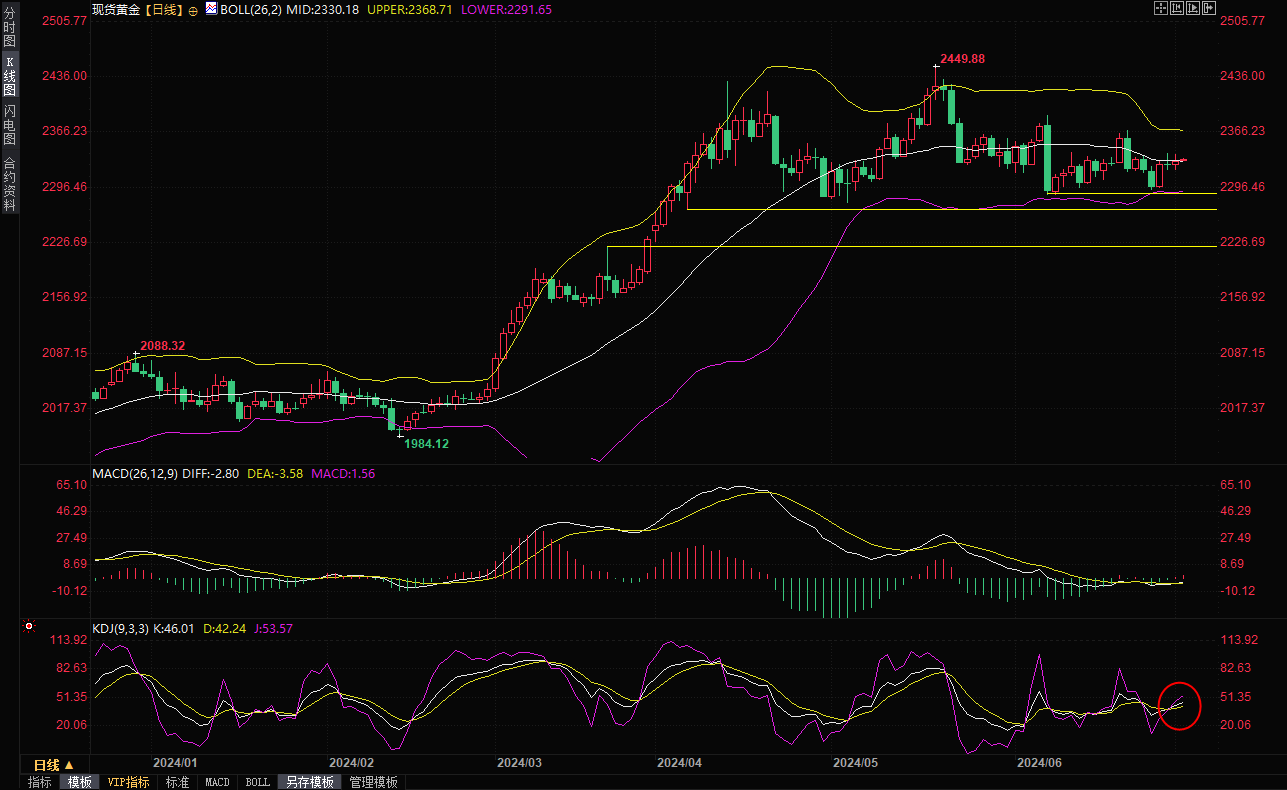Image resolution: width=1287 pixels, height=790 pixels.
Task: Select the K线图 side tab
Action: (x=9, y=75)
